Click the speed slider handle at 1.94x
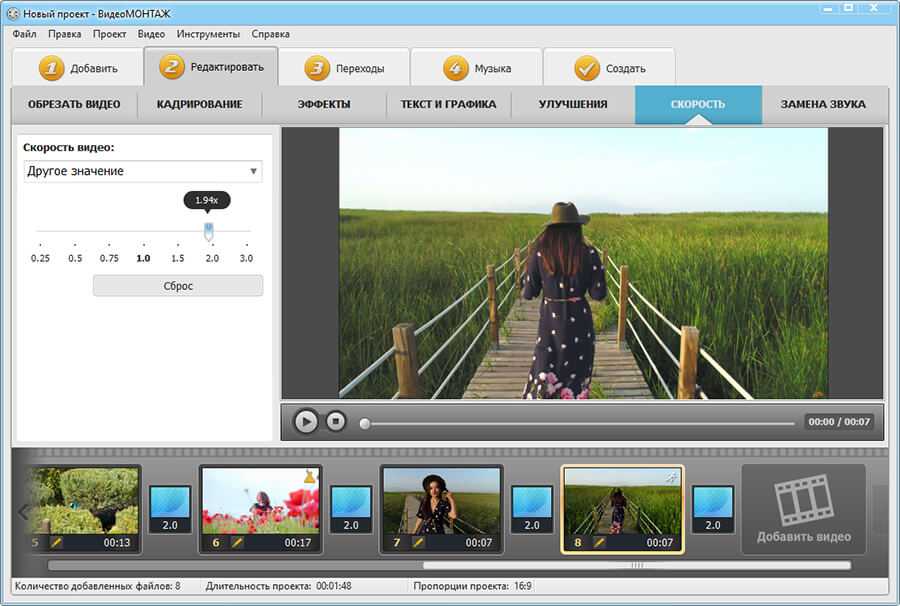Screen dimensions: 900x606 tap(208, 230)
